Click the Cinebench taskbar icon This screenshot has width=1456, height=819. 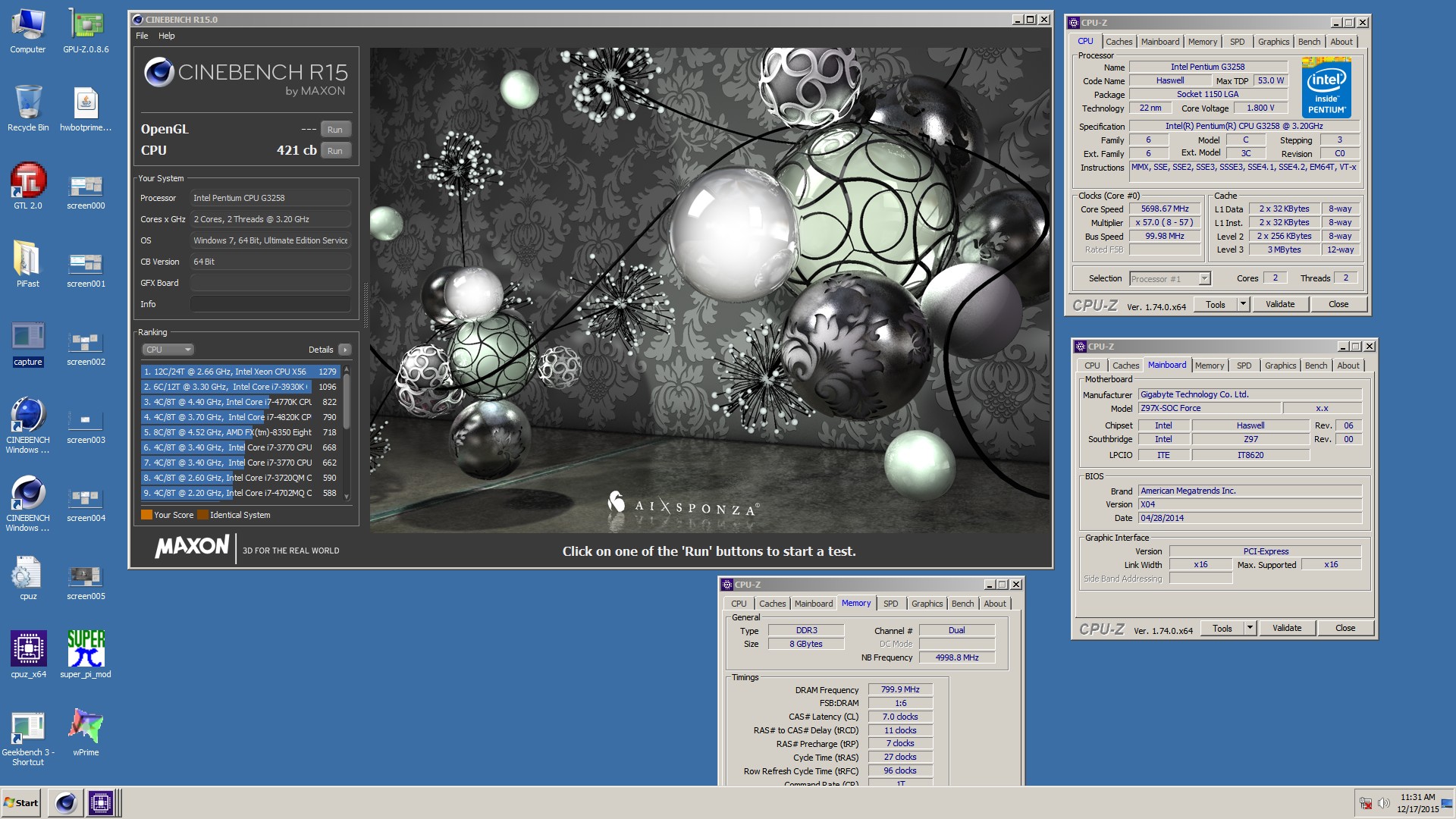(66, 802)
